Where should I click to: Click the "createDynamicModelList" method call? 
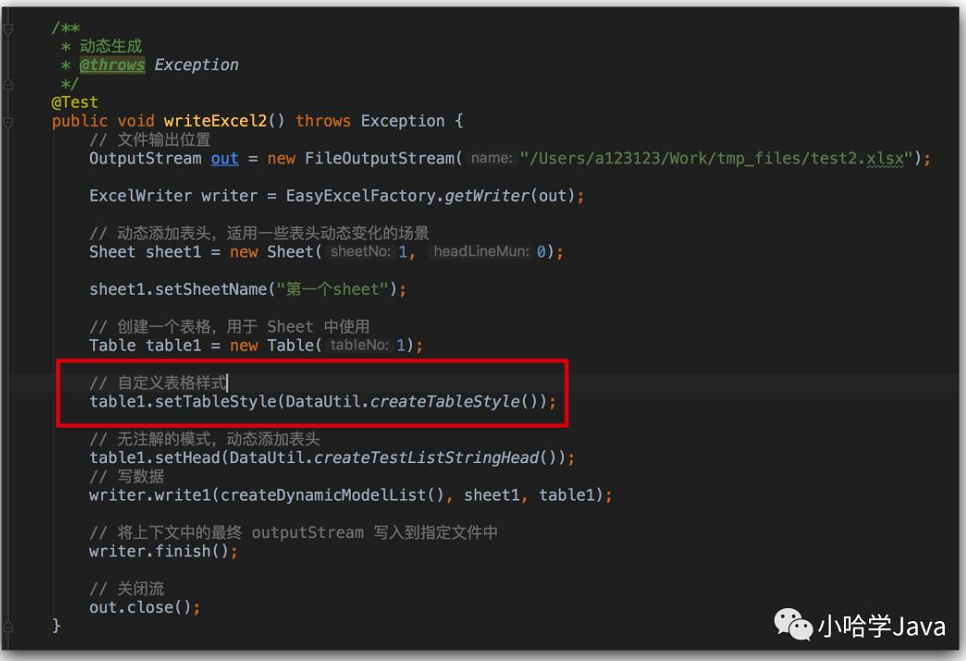pyautogui.click(x=323, y=495)
